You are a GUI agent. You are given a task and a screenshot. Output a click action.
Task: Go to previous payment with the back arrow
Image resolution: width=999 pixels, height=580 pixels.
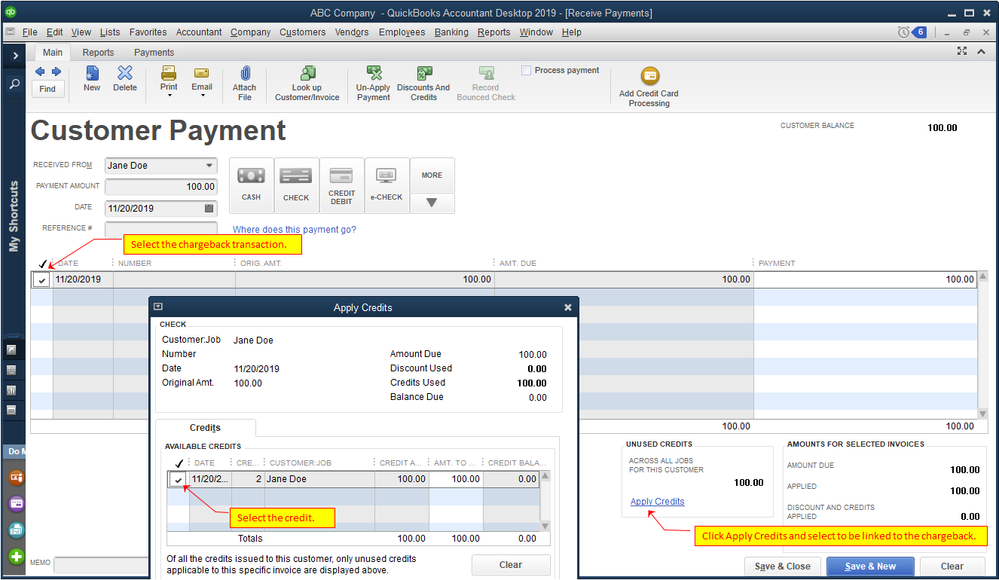point(40,71)
